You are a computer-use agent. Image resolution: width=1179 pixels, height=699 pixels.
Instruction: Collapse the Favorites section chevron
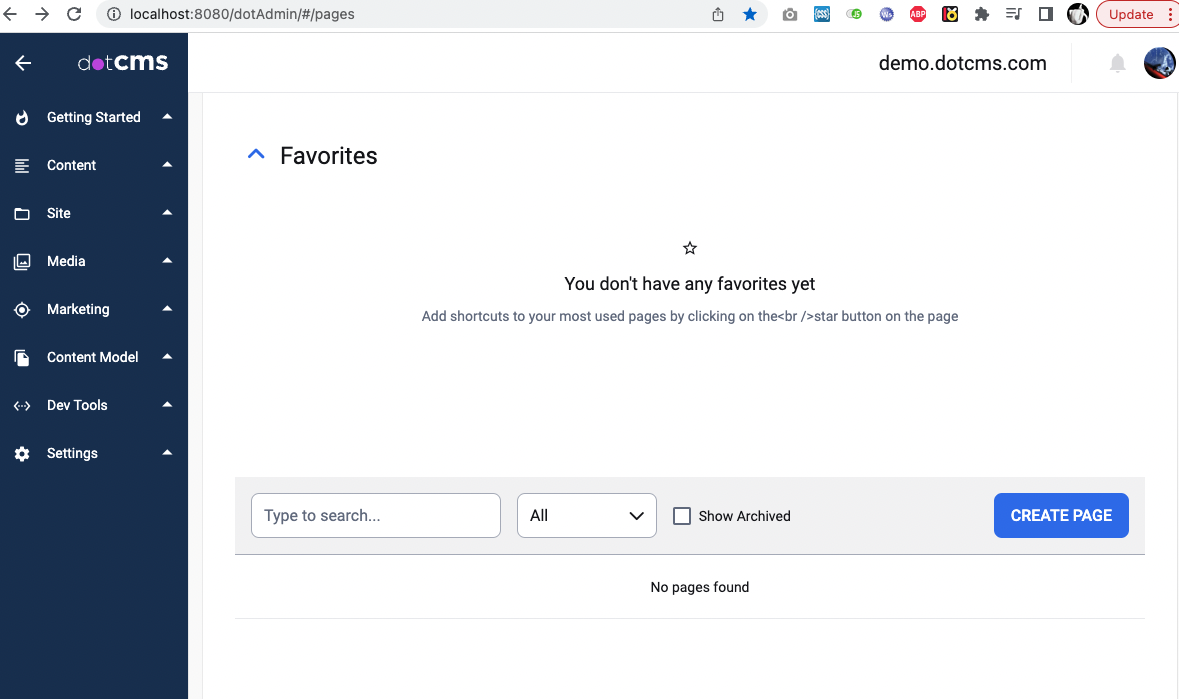point(256,153)
